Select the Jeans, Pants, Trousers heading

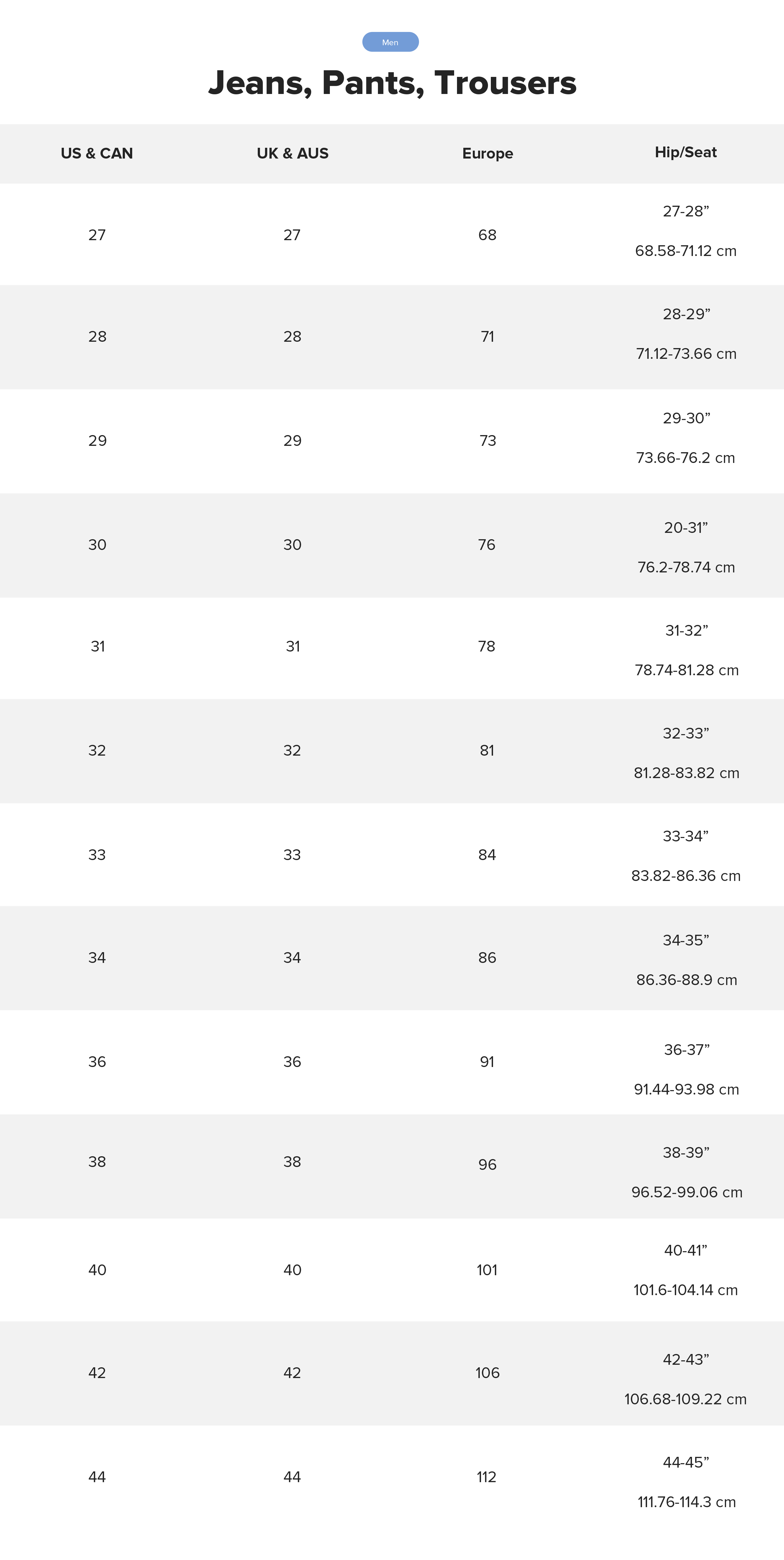click(x=392, y=83)
